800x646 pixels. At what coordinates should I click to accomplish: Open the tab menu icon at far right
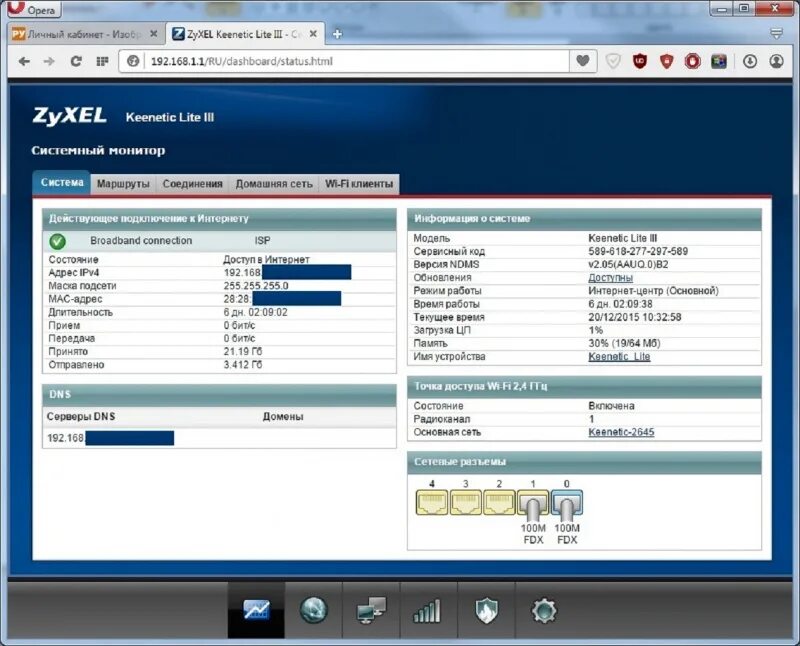pos(776,34)
